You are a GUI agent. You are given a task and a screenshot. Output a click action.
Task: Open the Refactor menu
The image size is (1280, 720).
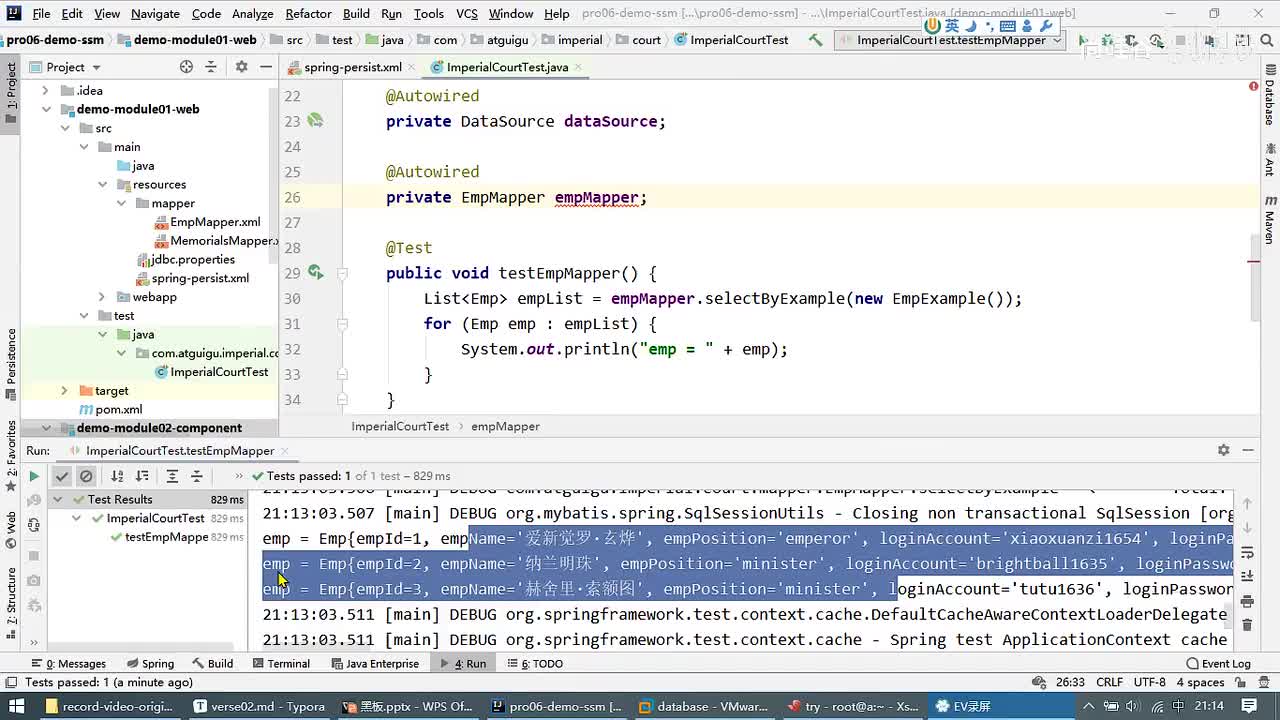coord(308,13)
